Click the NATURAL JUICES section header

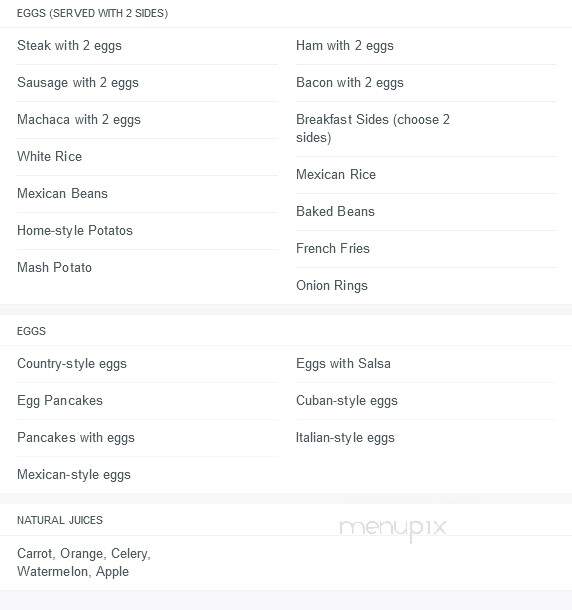click(x=60, y=520)
